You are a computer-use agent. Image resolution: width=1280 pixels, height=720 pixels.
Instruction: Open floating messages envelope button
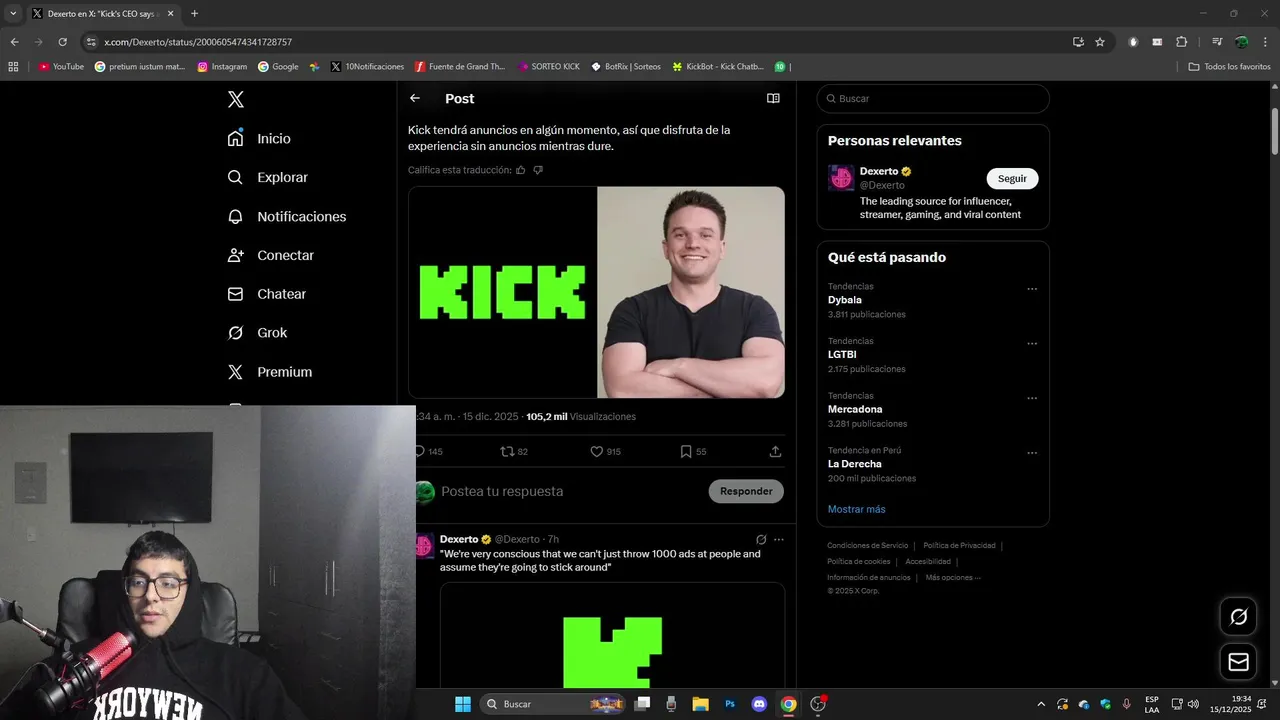(1238, 662)
